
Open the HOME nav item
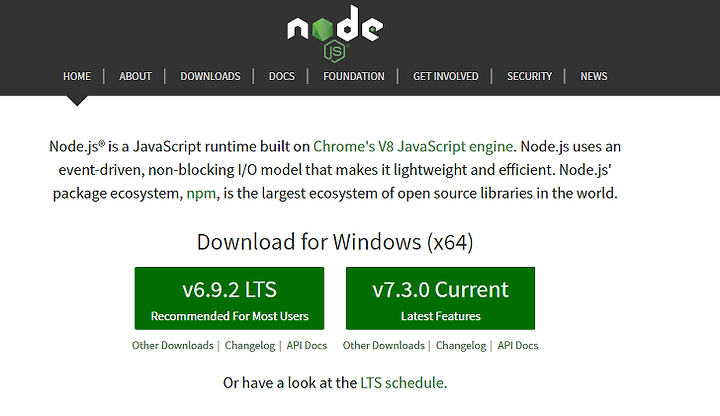pos(77,76)
